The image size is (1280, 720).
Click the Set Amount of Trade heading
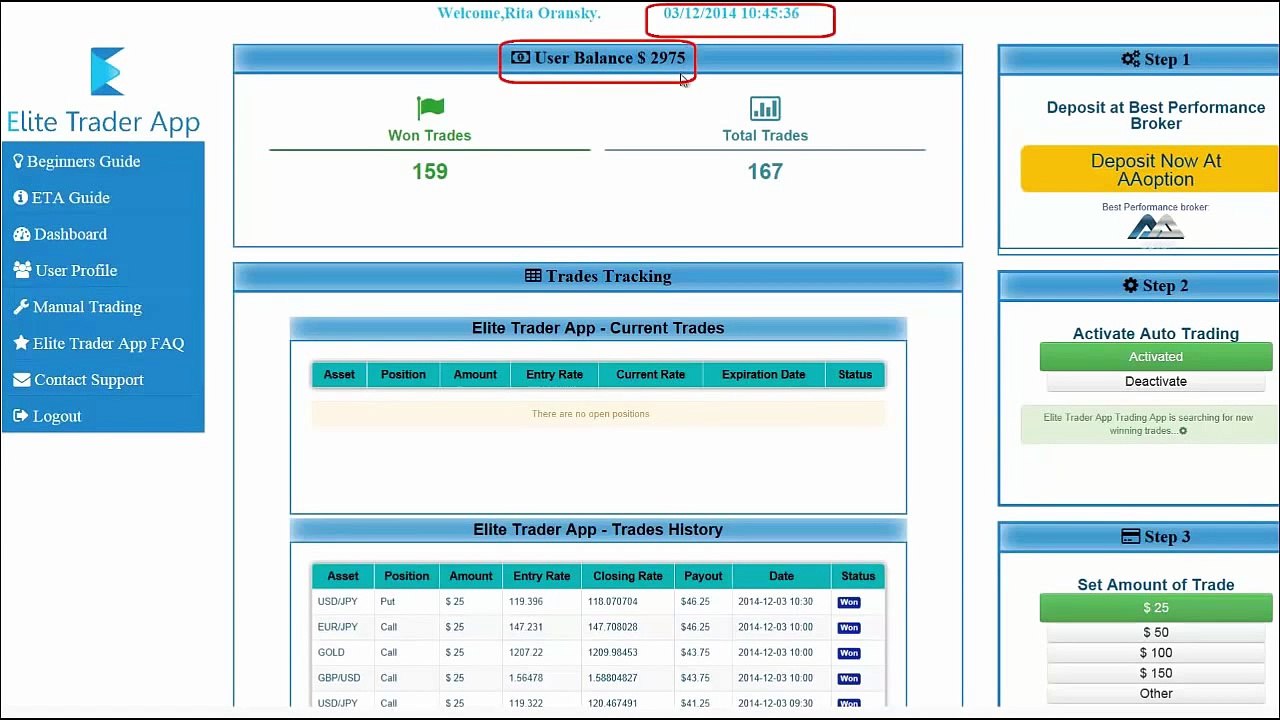pos(1156,585)
